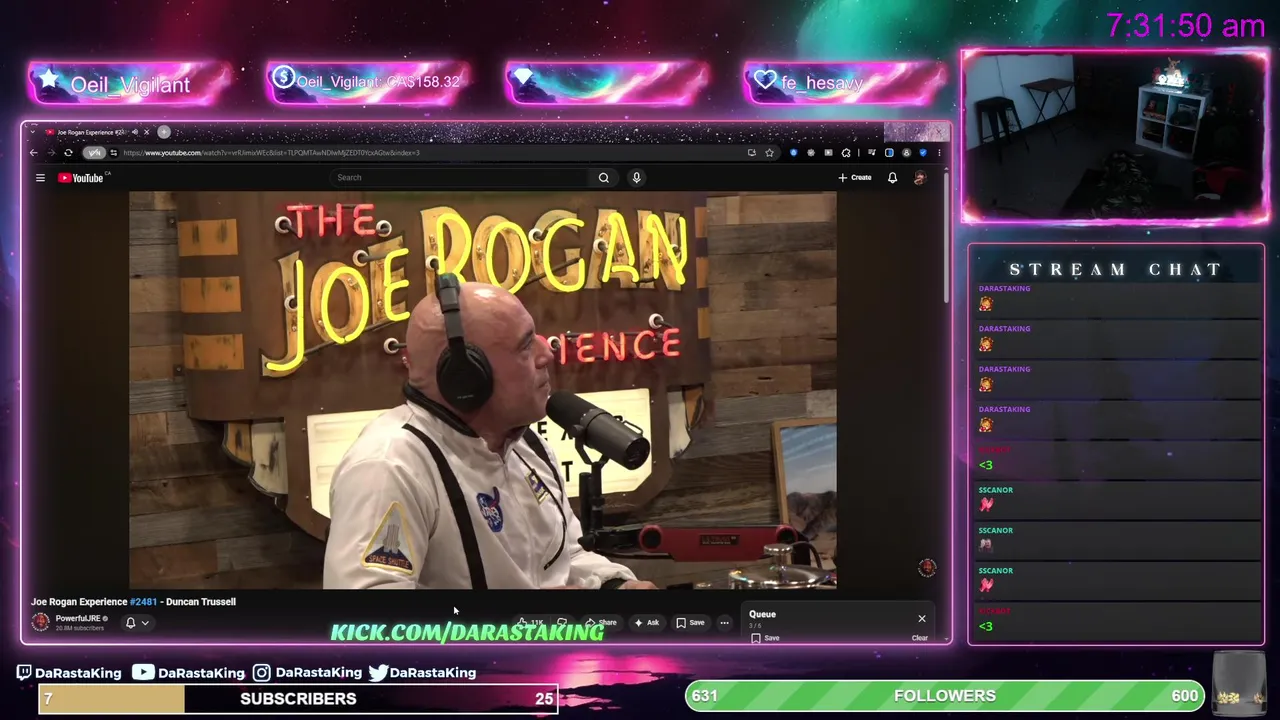Click the PowerfulJRE channel avatar
Screen dimensions: 1280x720
41,622
